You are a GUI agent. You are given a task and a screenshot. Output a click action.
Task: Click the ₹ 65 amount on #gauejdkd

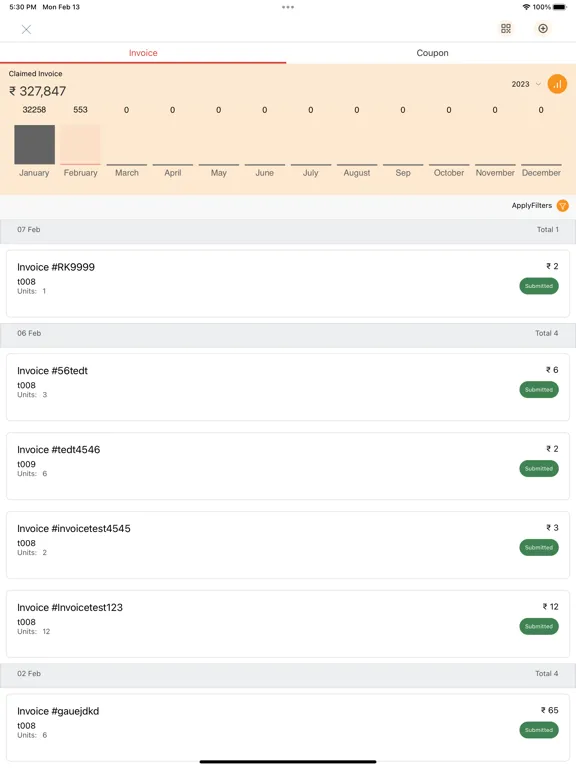coord(550,710)
